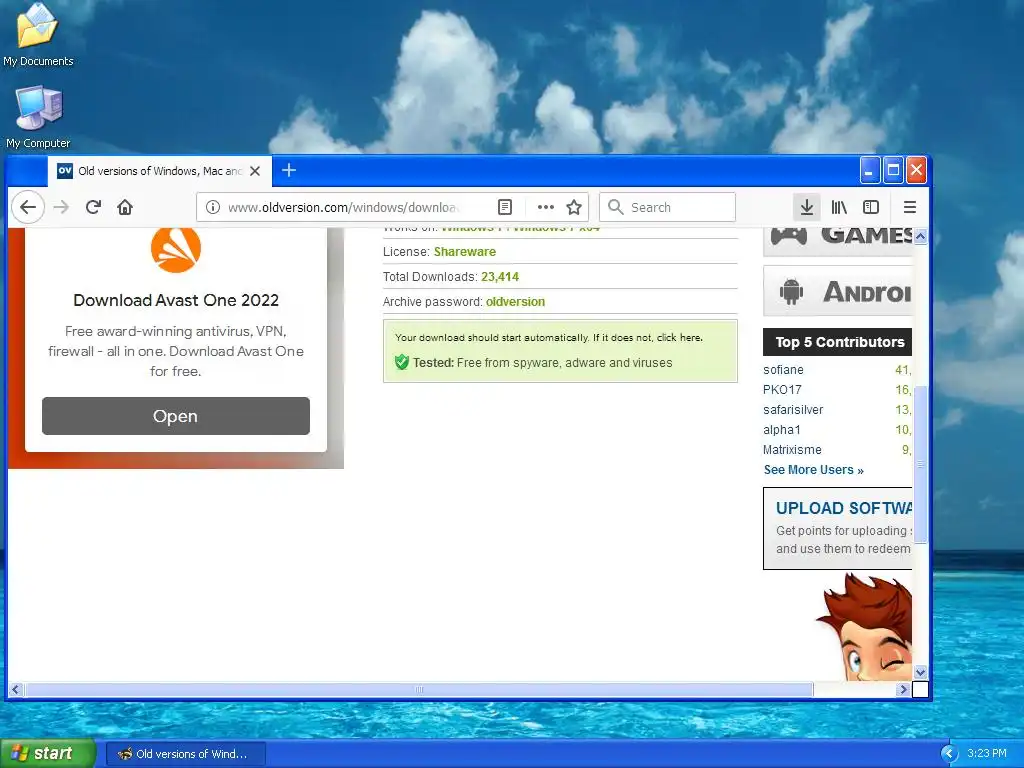This screenshot has width=1024, height=768.
Task: Bookmark this page with the star icon
Action: click(x=574, y=207)
